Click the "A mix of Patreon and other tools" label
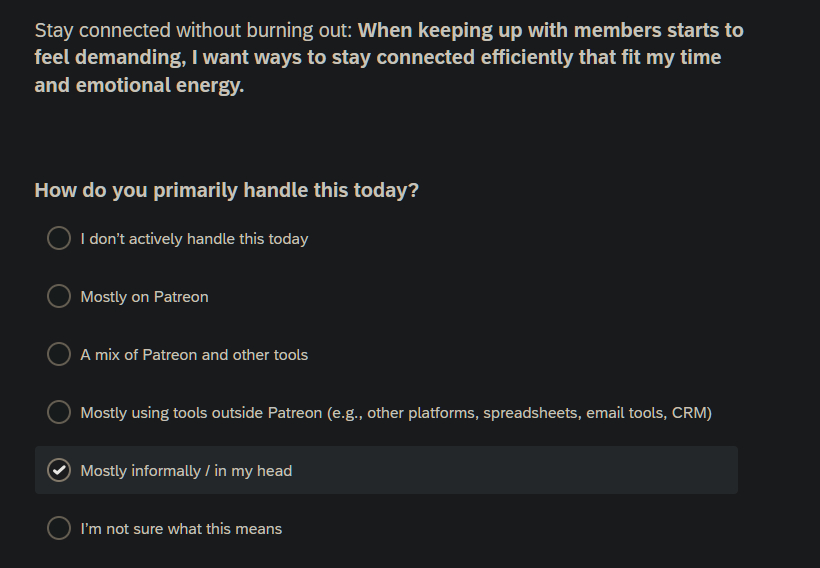Screen dimensions: 820x568 click(194, 355)
